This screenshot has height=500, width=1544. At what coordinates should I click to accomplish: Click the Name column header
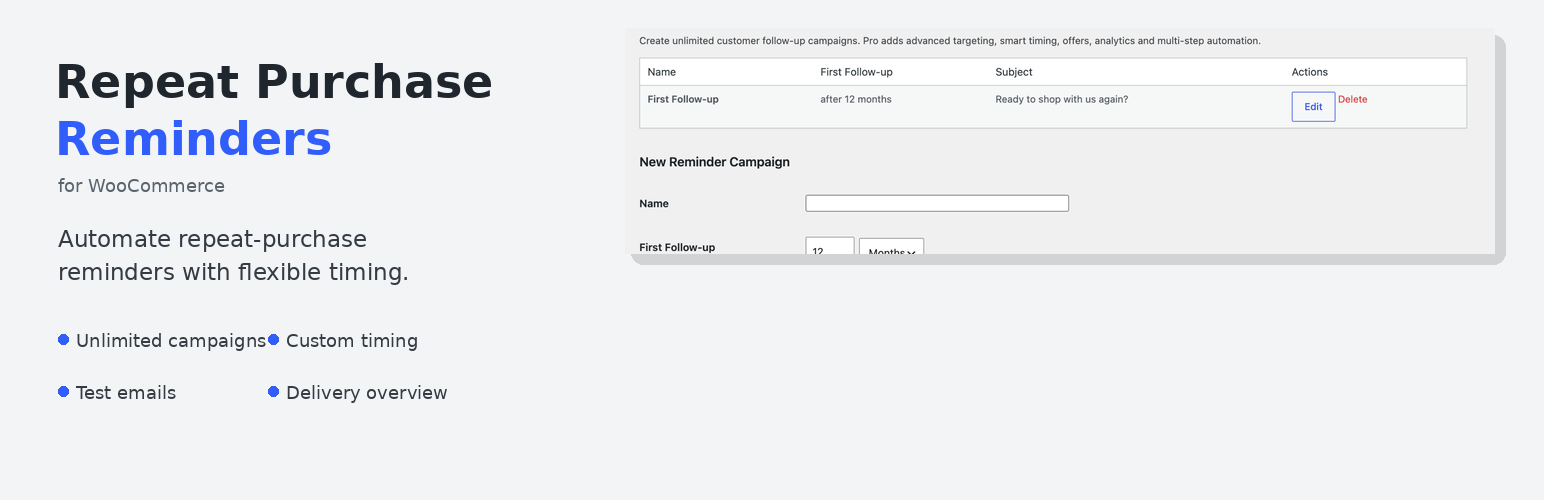coord(662,72)
